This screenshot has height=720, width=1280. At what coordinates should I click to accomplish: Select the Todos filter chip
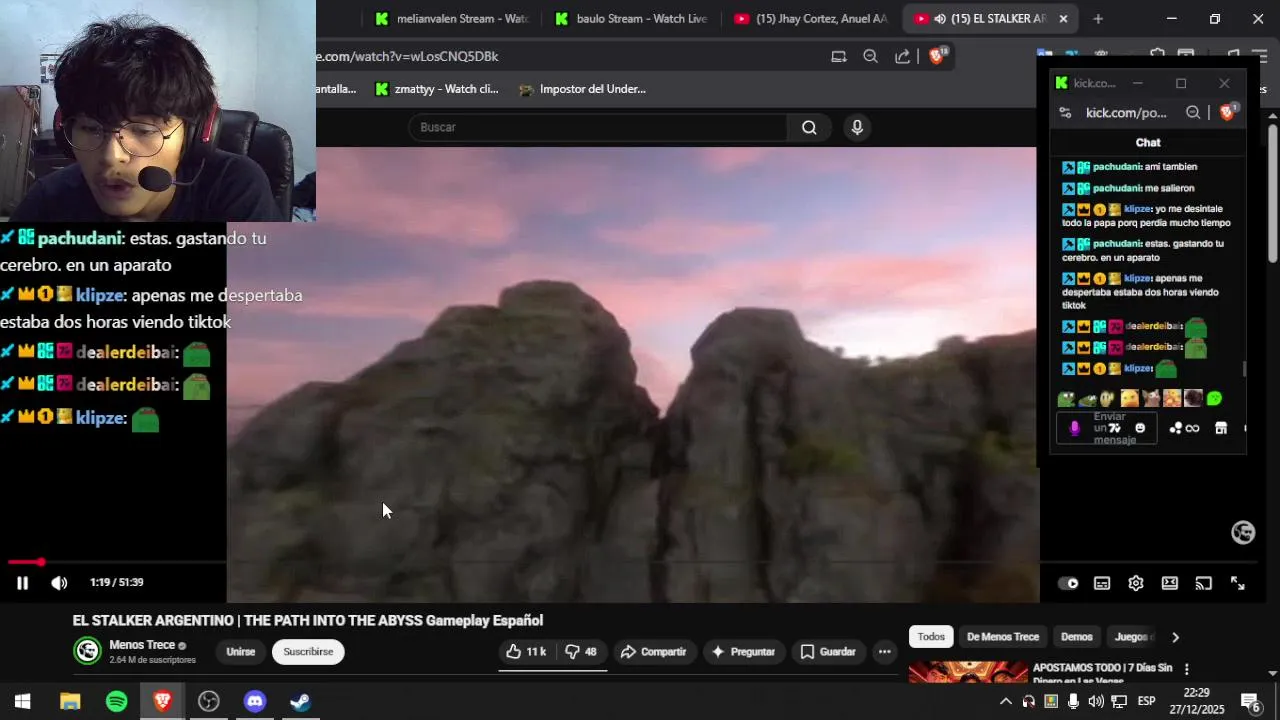pos(931,637)
